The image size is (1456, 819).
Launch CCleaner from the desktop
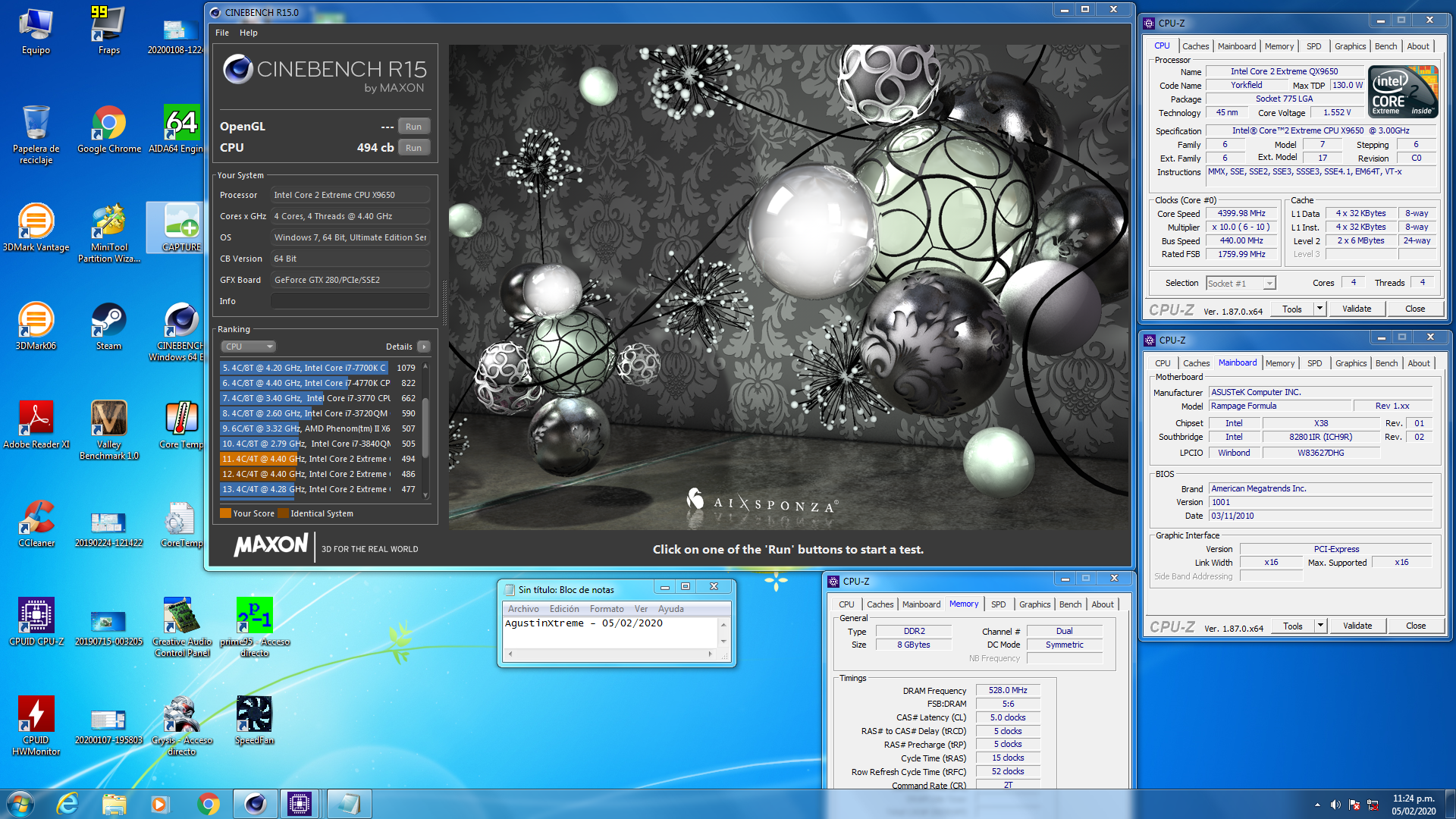(36, 524)
